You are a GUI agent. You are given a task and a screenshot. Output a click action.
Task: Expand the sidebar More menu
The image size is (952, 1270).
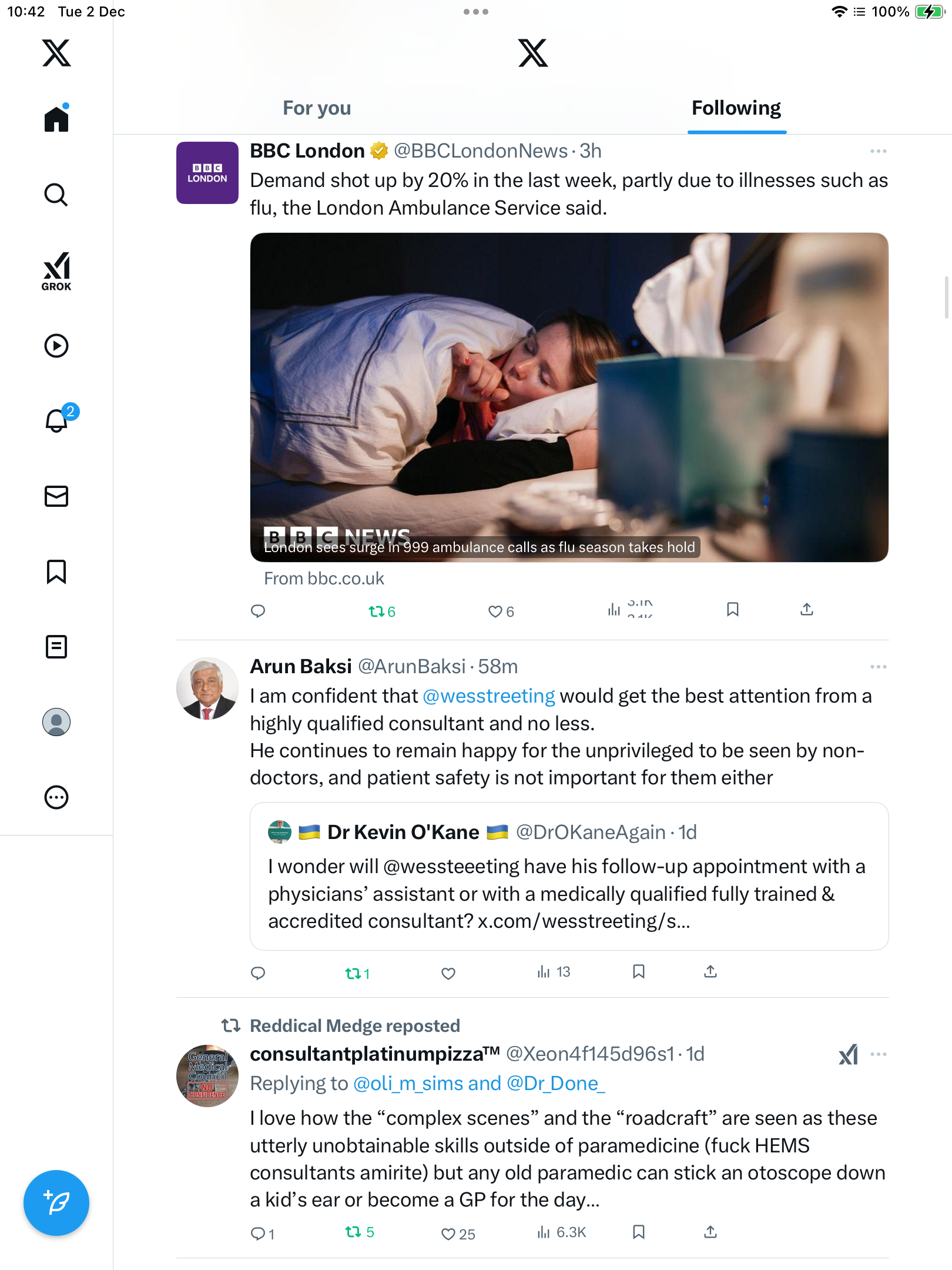click(56, 797)
